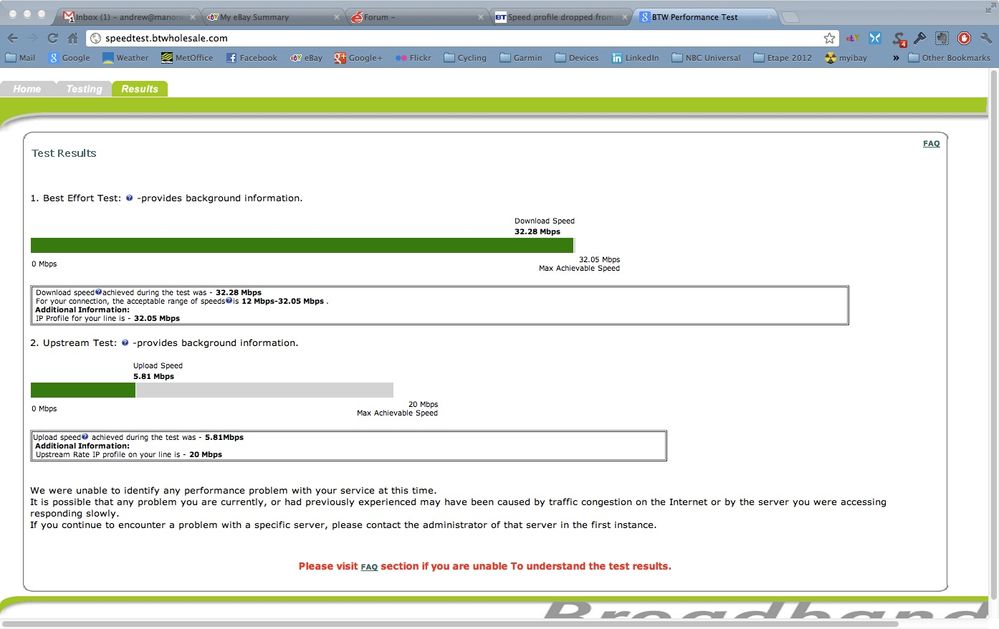This screenshot has height=629, width=999.
Task: Open the Results page tab
Action: click(x=140, y=89)
